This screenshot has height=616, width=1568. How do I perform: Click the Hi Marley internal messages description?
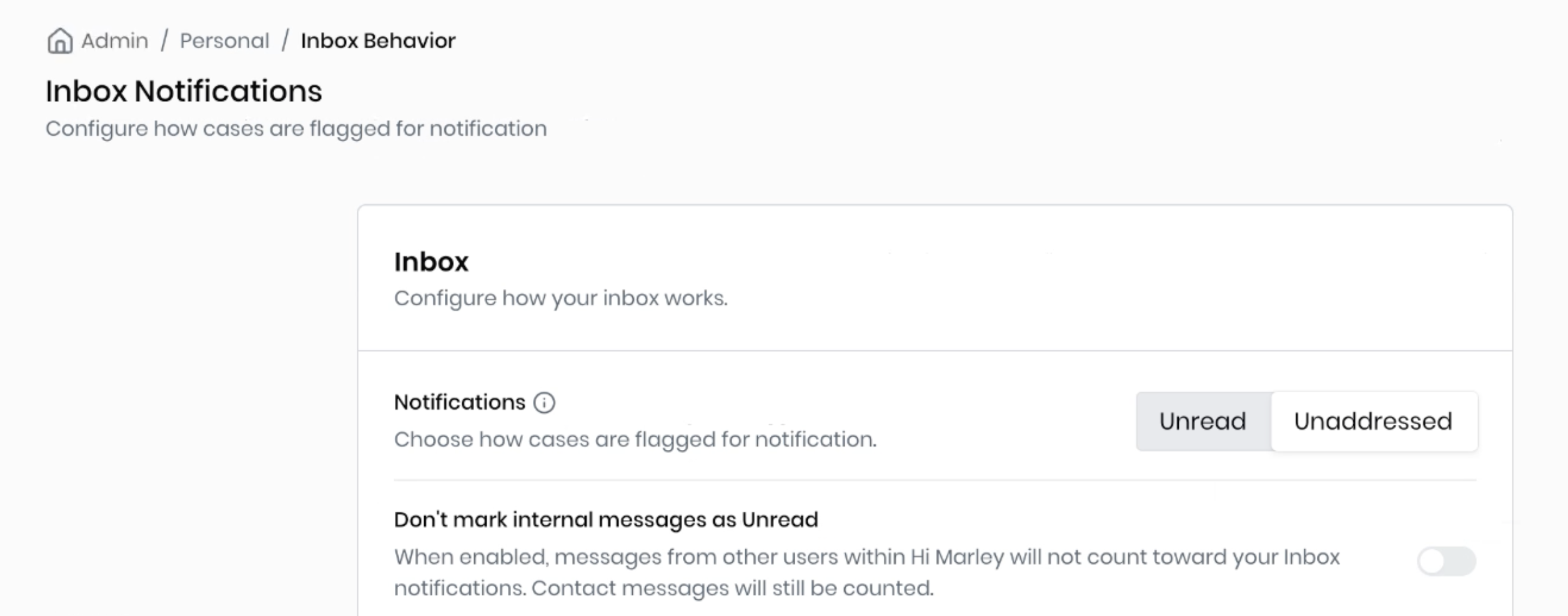click(x=866, y=572)
